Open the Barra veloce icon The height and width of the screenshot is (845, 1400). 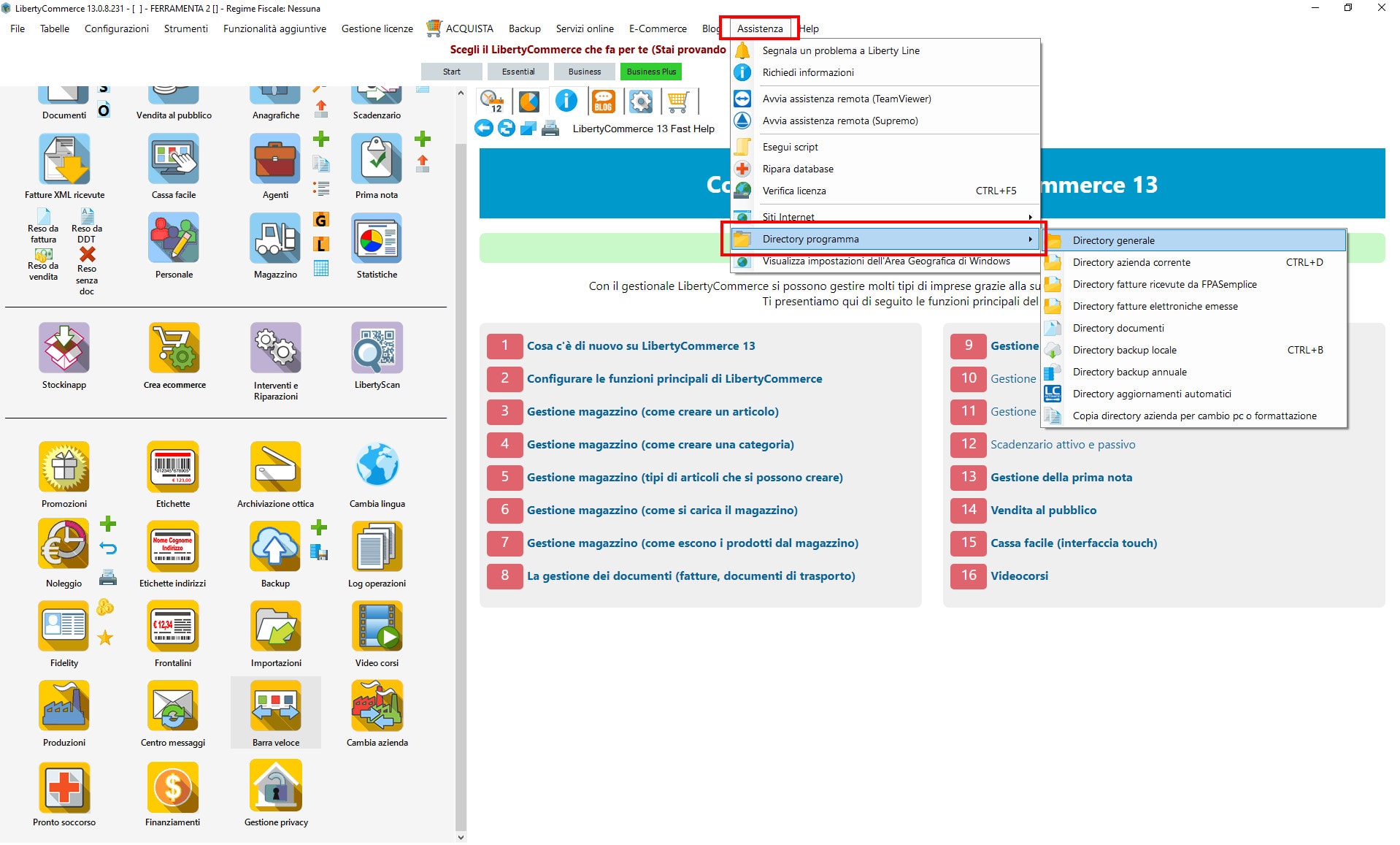pos(275,706)
